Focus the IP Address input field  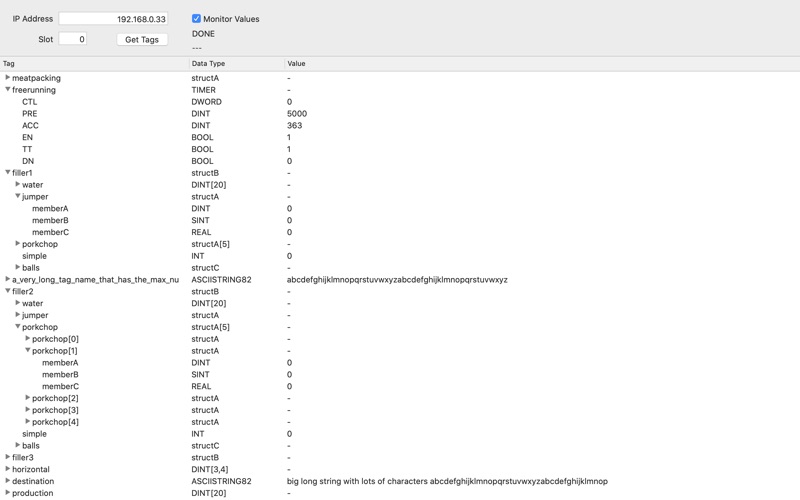click(x=113, y=19)
